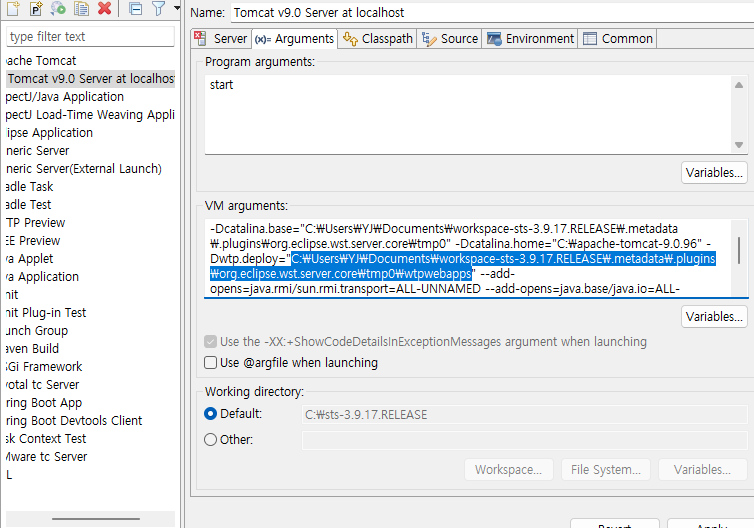Click the Program arguments text area

pos(469,114)
